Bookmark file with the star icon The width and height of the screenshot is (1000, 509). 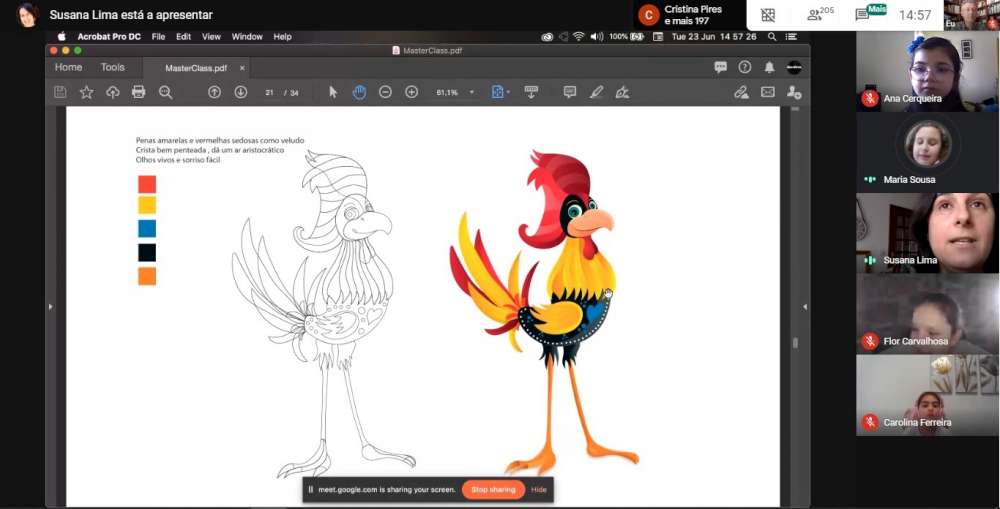point(86,92)
